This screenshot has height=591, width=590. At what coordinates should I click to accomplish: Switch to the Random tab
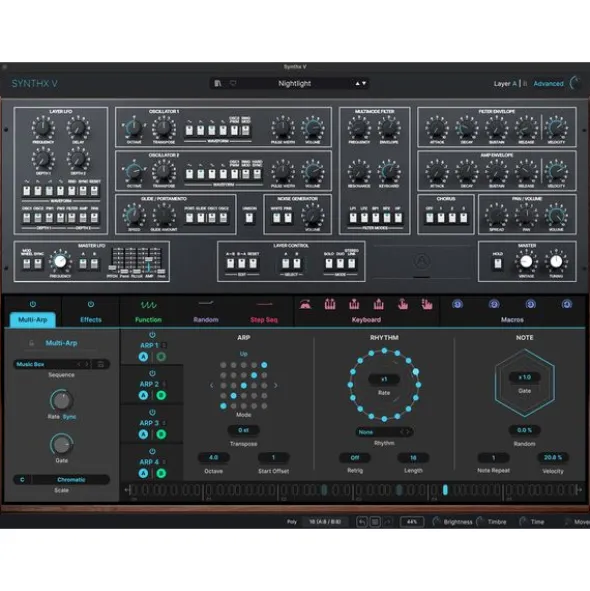pos(206,320)
